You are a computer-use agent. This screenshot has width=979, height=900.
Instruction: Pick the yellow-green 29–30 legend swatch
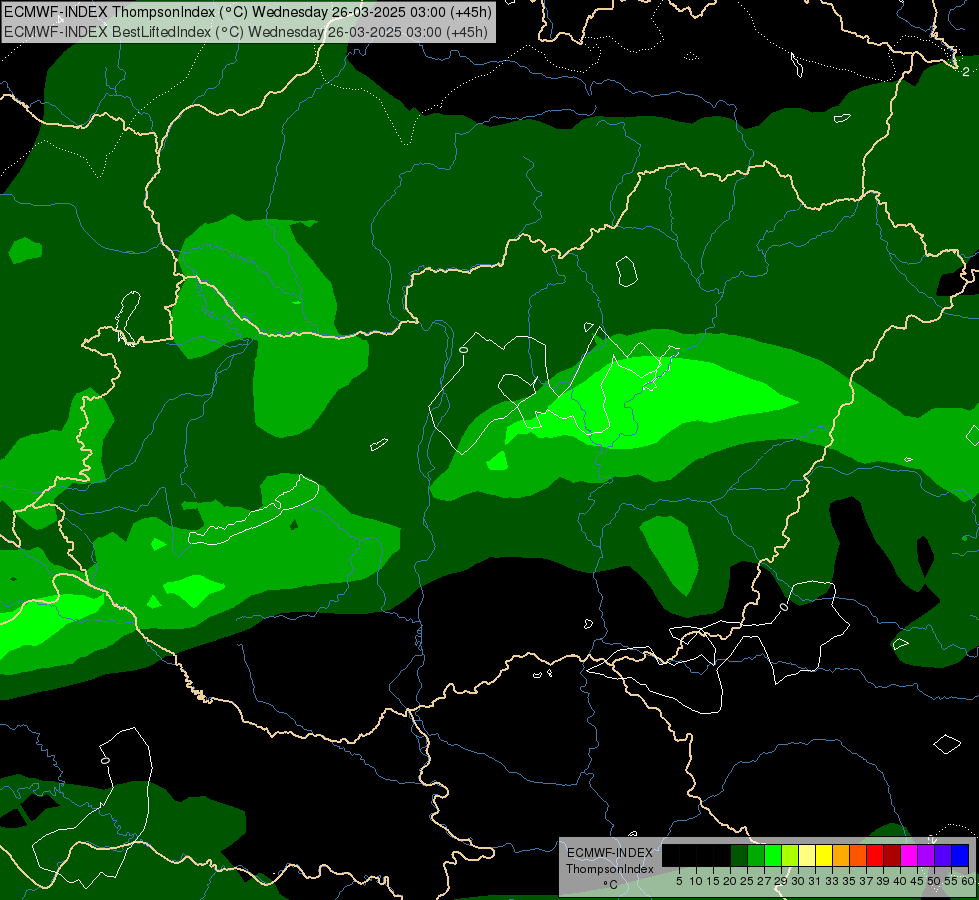790,855
